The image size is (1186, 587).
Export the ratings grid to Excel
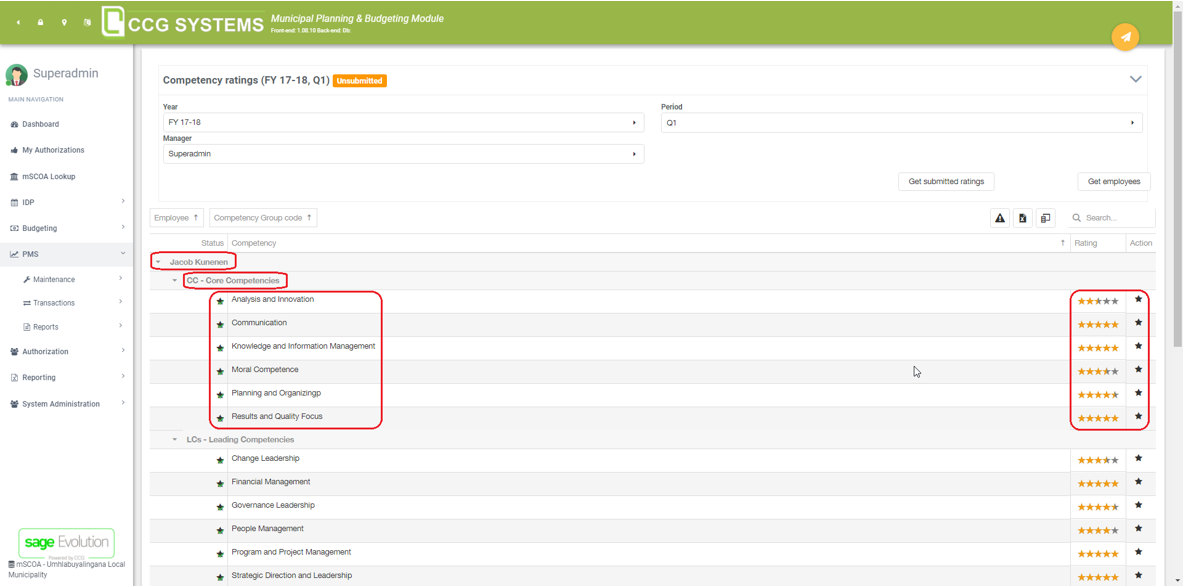tap(1022, 218)
